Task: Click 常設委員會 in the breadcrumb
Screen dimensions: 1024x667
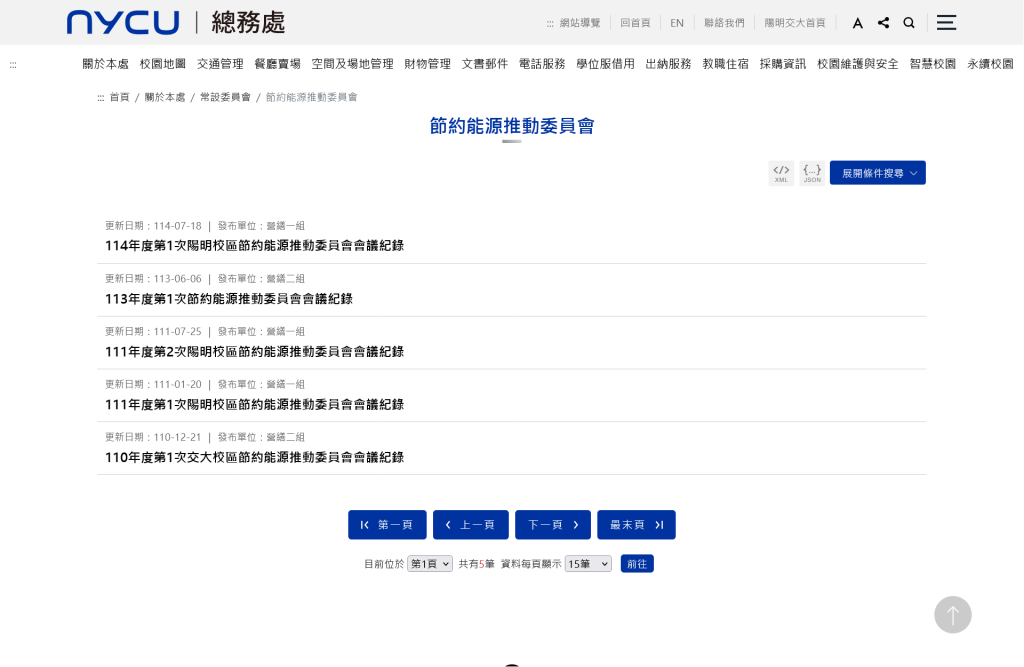Action: click(225, 97)
